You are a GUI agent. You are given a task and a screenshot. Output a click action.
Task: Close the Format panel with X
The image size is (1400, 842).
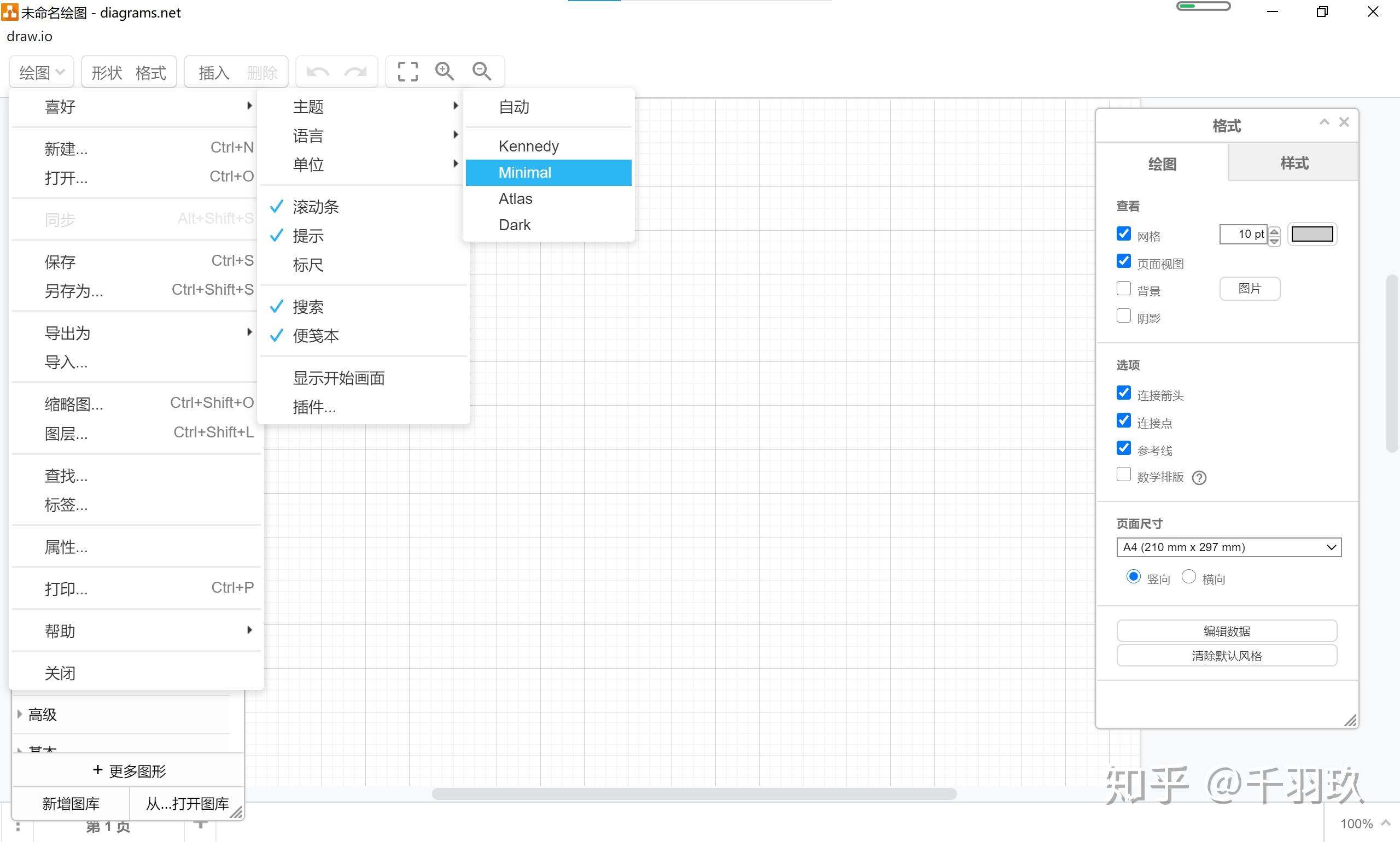tap(1344, 122)
